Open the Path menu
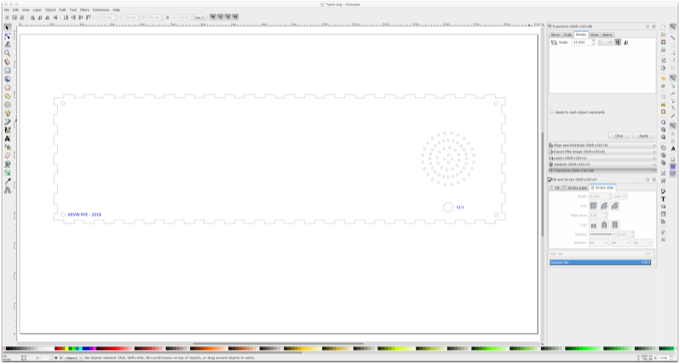This screenshot has width=680, height=364. point(62,10)
